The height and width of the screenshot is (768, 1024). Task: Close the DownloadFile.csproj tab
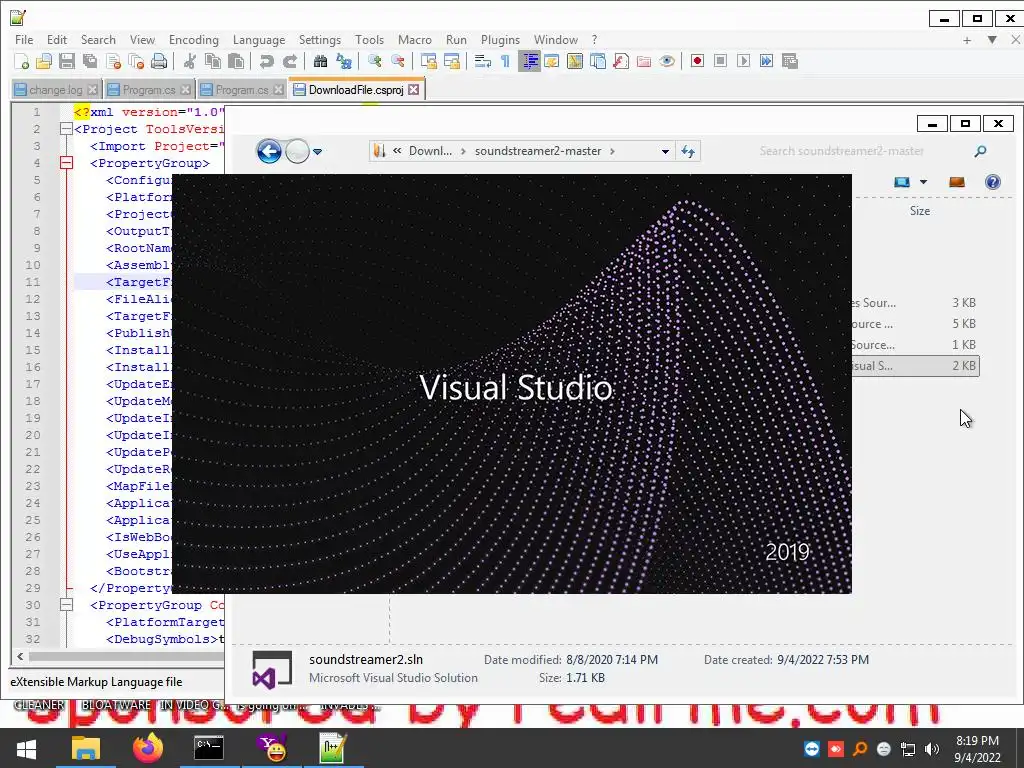414,89
